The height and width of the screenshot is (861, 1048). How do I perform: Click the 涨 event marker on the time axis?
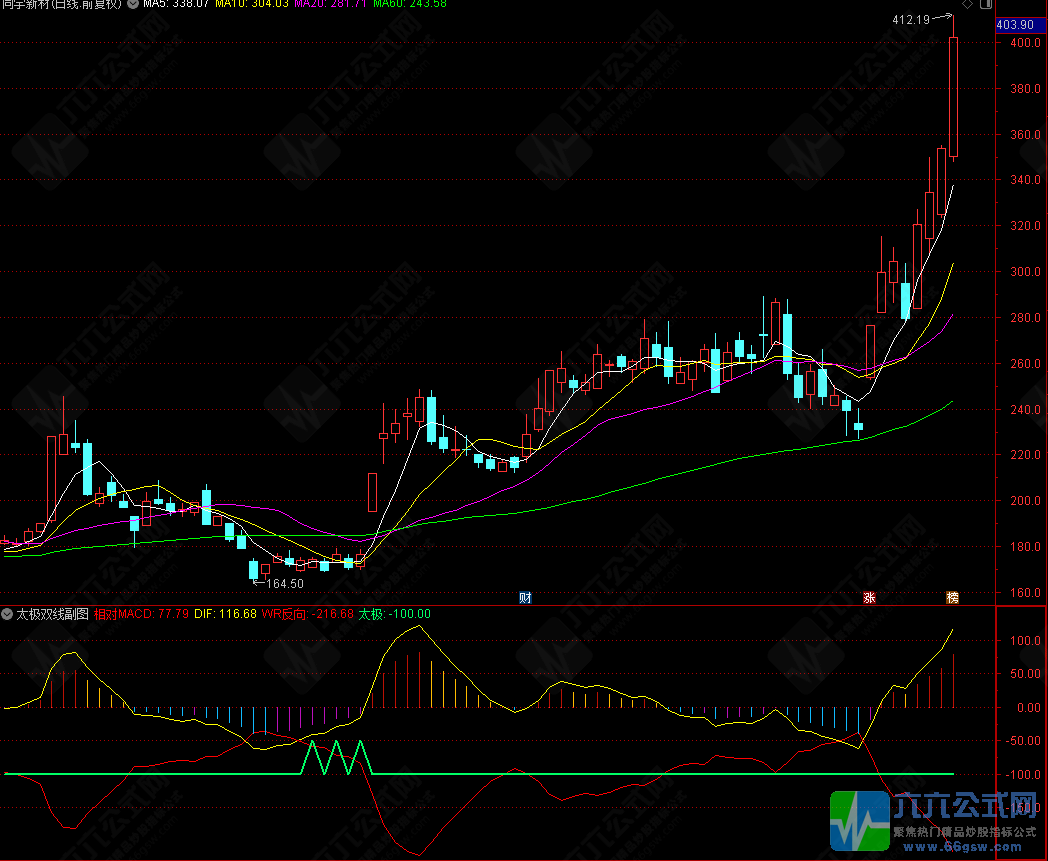pyautogui.click(x=870, y=598)
